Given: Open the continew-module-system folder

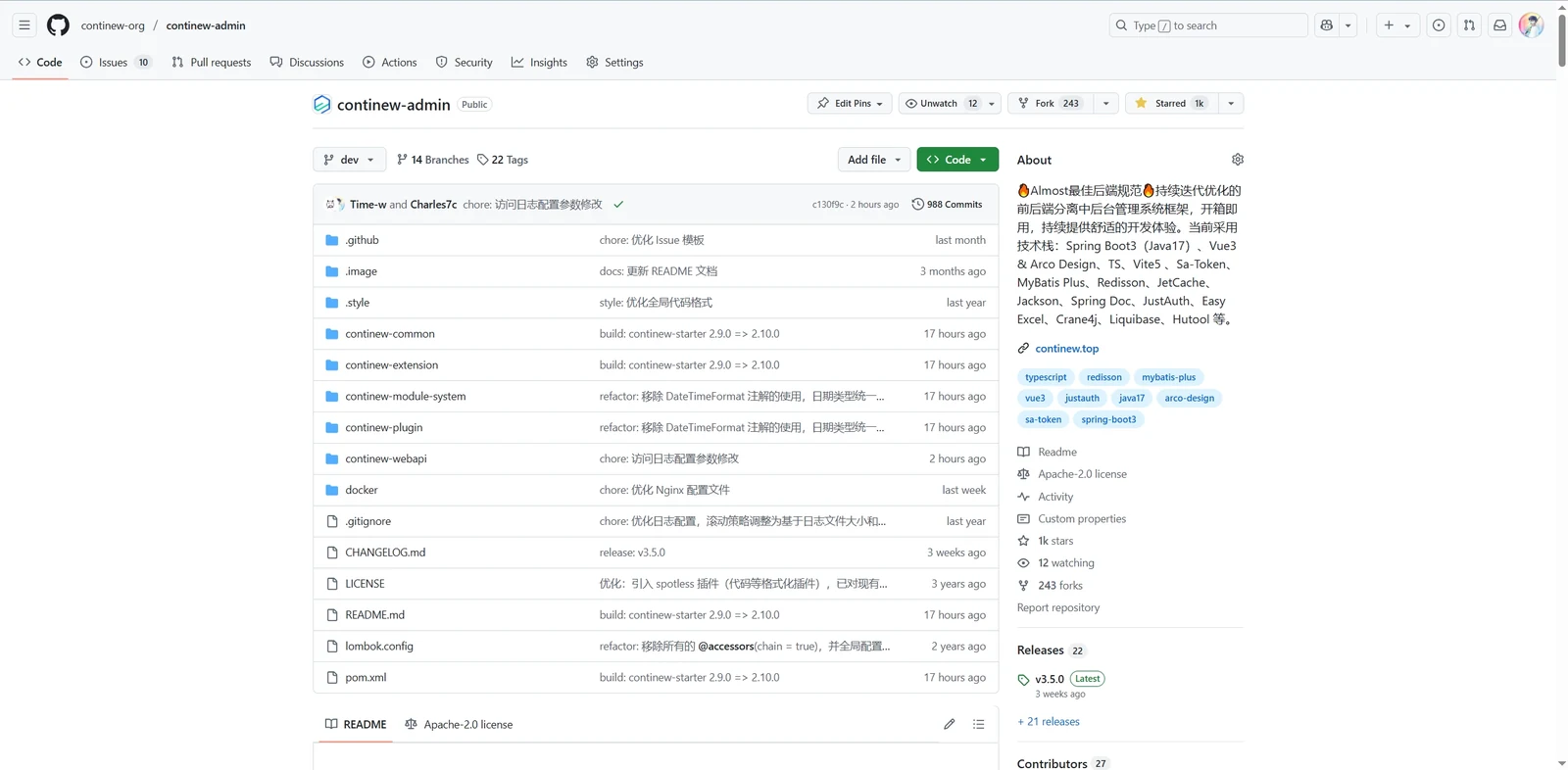Looking at the screenshot, I should click(x=405, y=397).
